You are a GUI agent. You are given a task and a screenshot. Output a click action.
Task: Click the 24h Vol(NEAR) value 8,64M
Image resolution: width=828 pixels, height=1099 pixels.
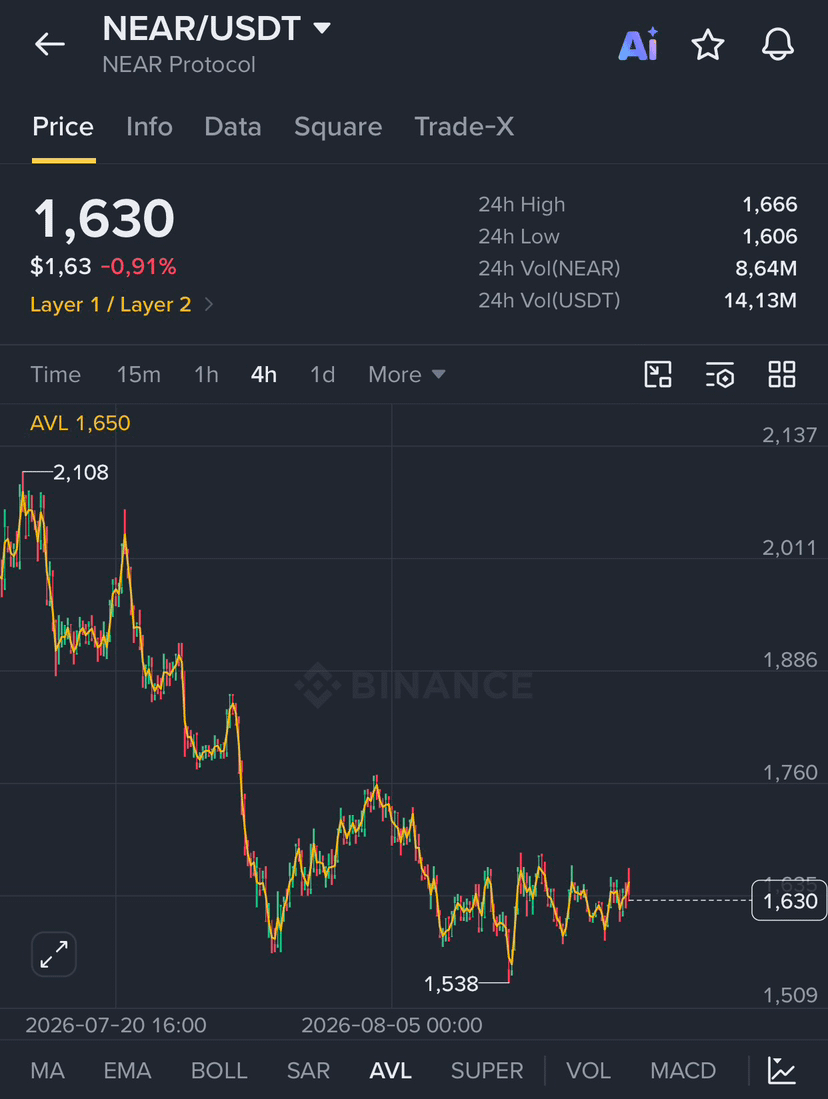click(x=766, y=268)
